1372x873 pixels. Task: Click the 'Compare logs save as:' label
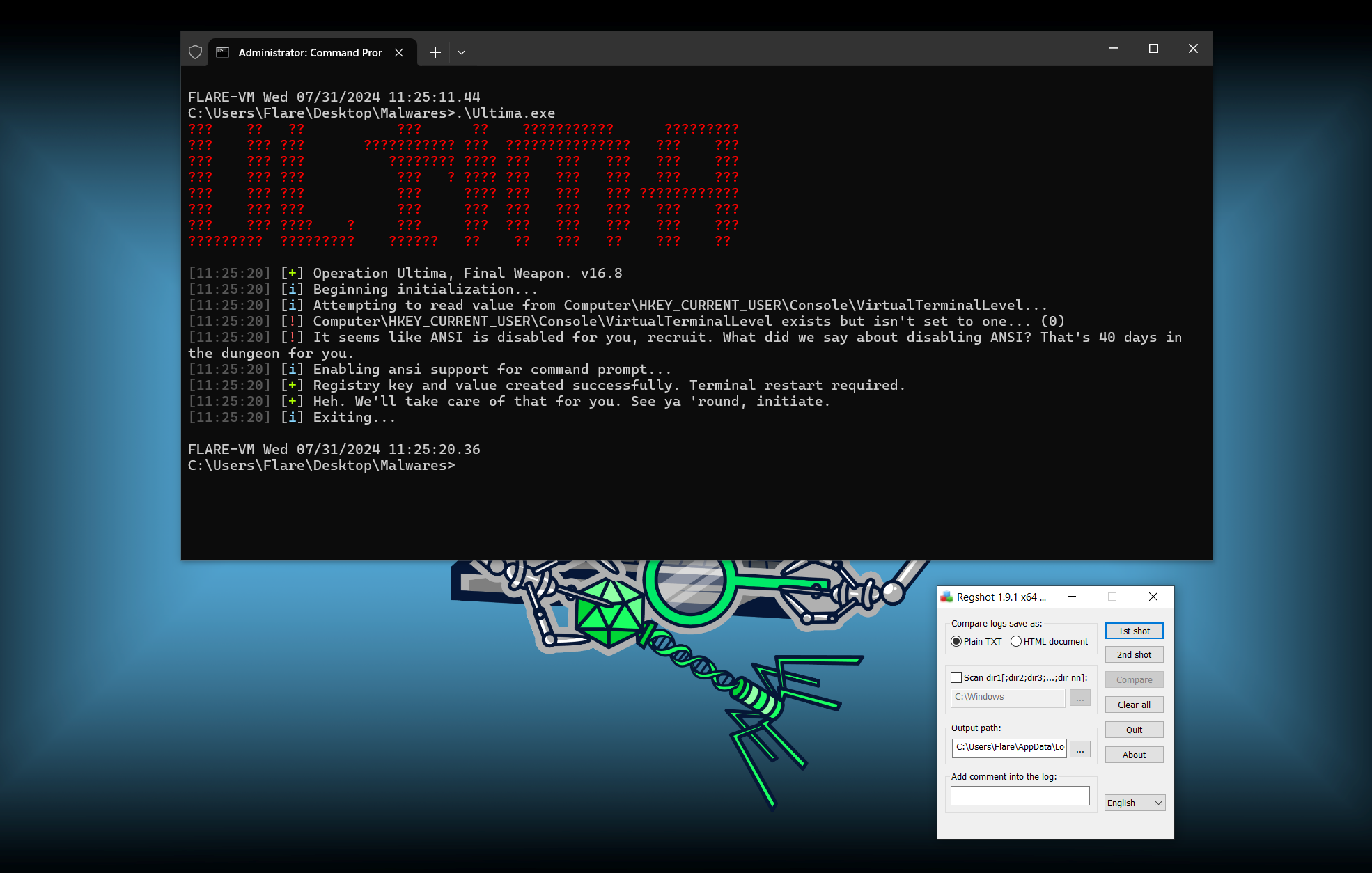[997, 623]
